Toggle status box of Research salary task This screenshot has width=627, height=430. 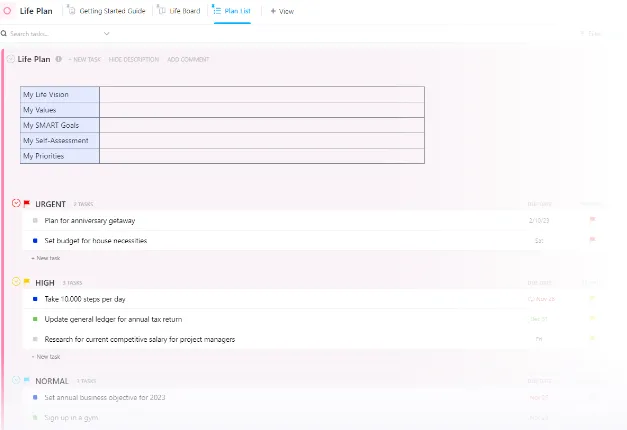click(35, 339)
